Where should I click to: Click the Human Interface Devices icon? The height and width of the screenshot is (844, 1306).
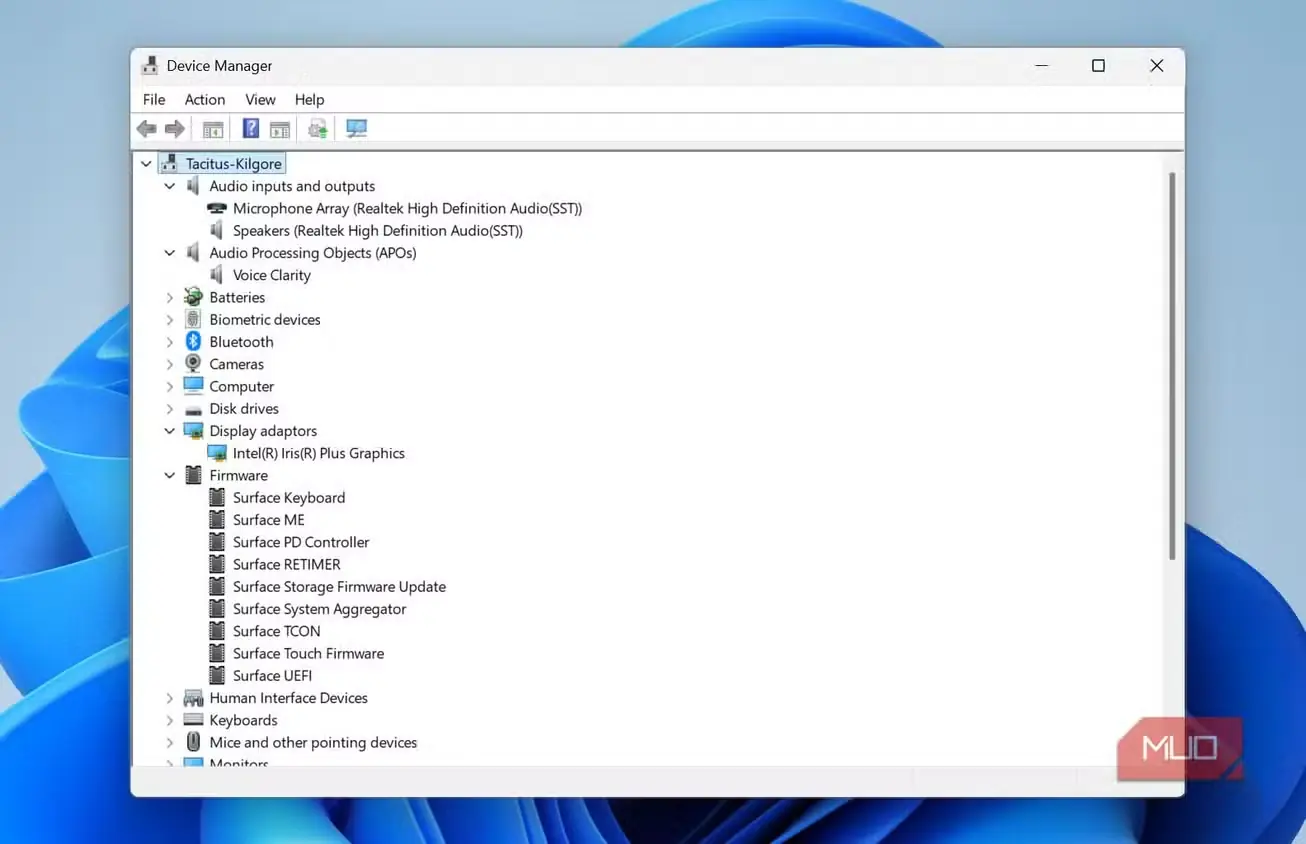(x=193, y=698)
